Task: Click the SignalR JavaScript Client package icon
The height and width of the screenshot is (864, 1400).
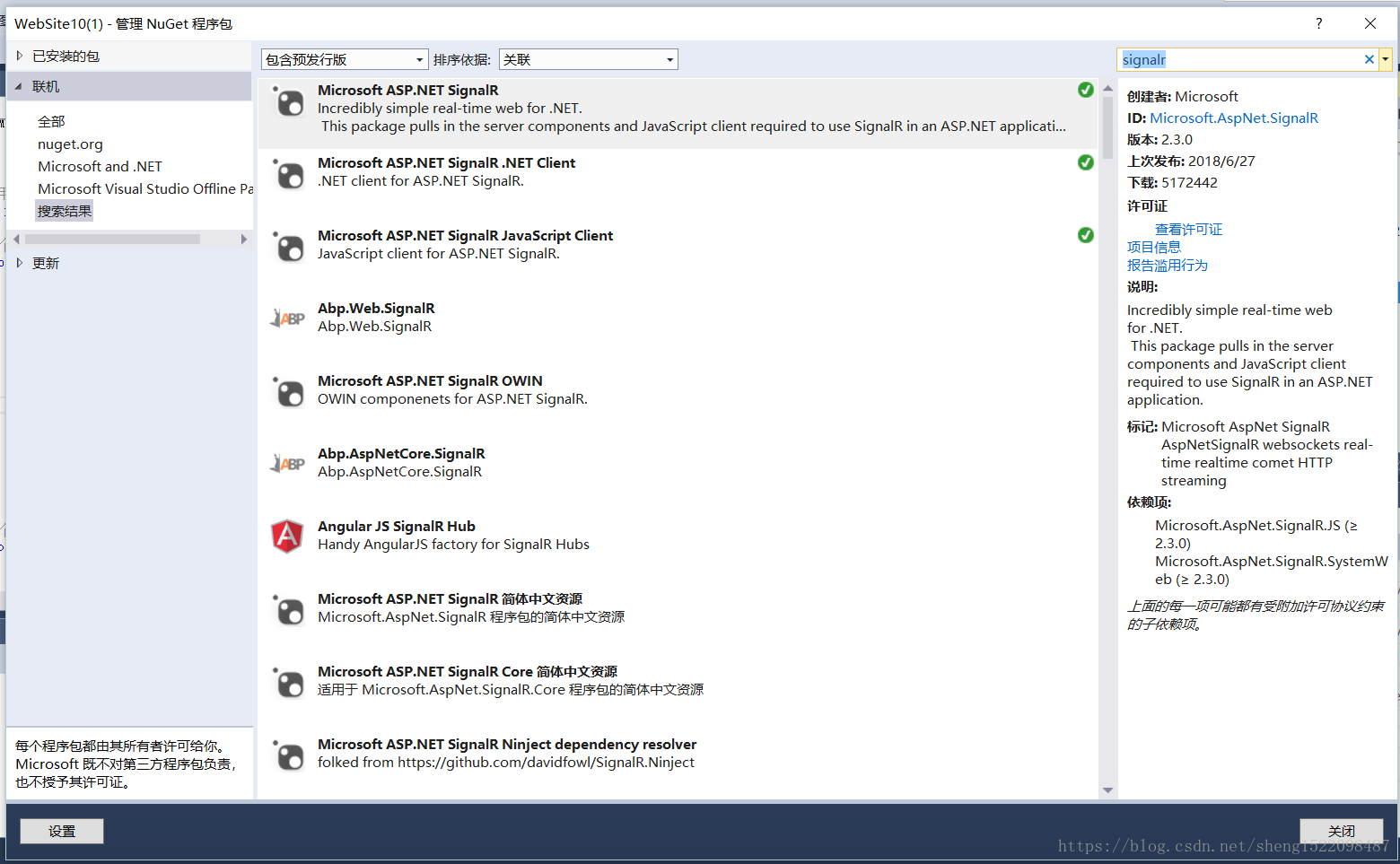Action: click(289, 248)
